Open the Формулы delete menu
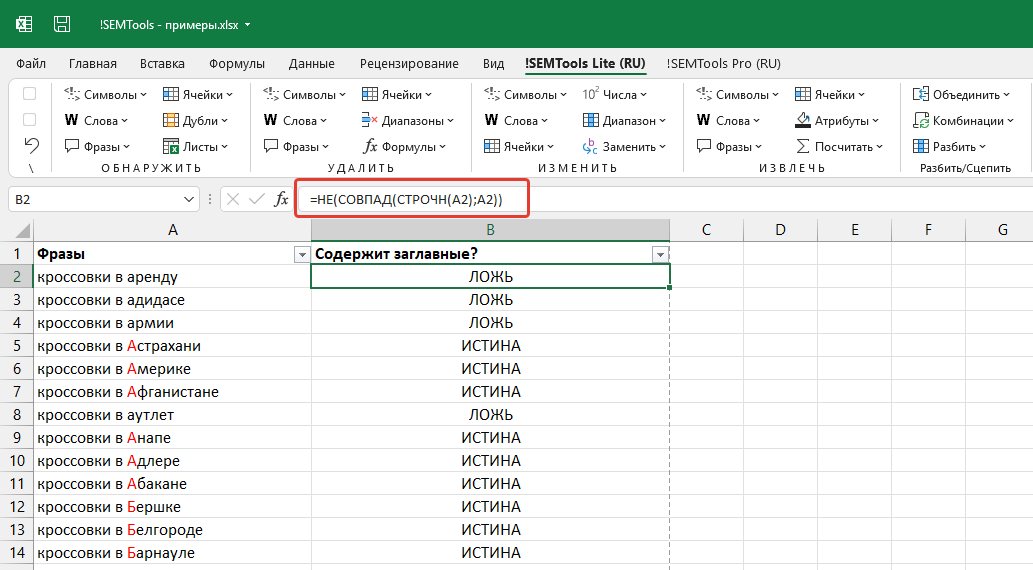1033x570 pixels. pos(404,146)
